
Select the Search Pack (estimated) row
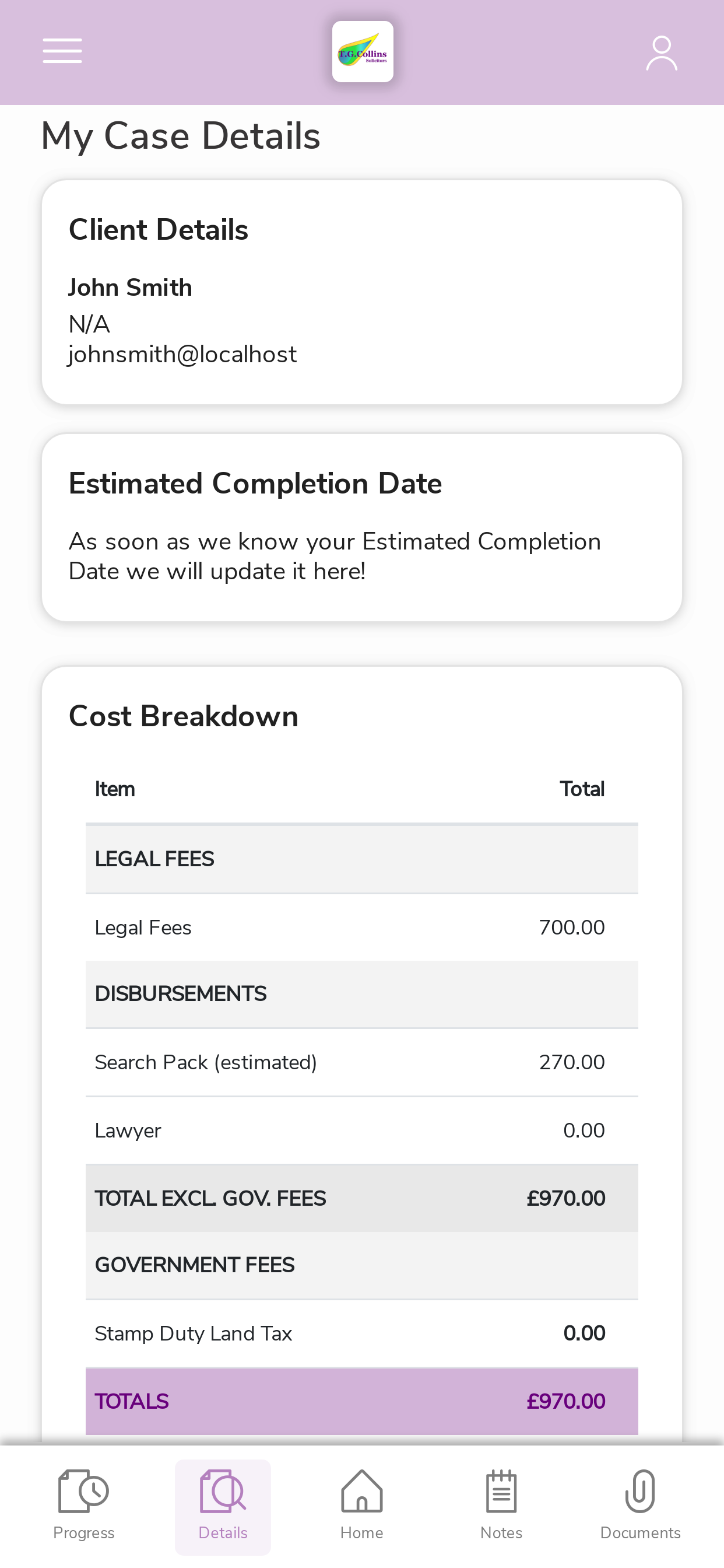point(362,1063)
